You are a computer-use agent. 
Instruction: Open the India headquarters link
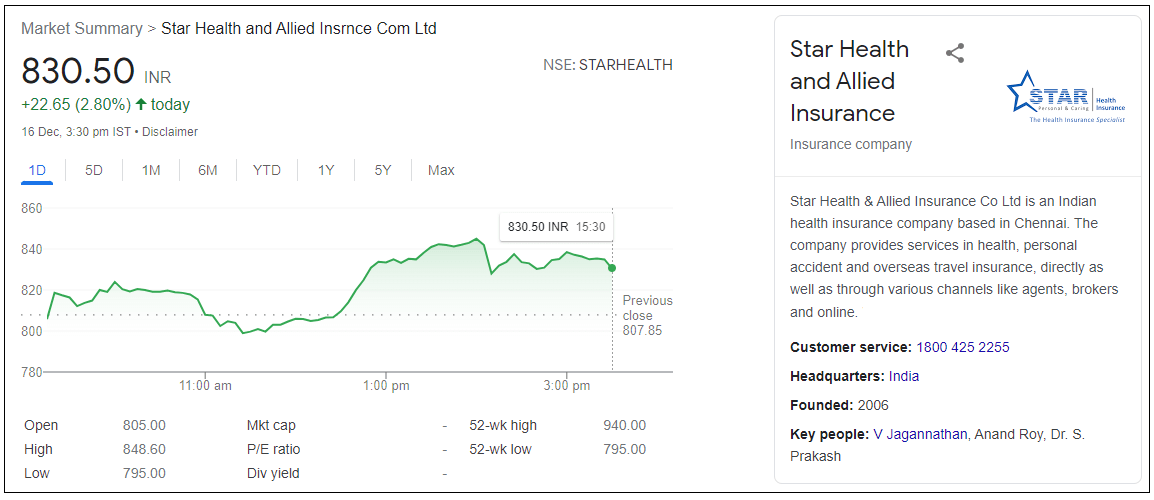point(904,376)
